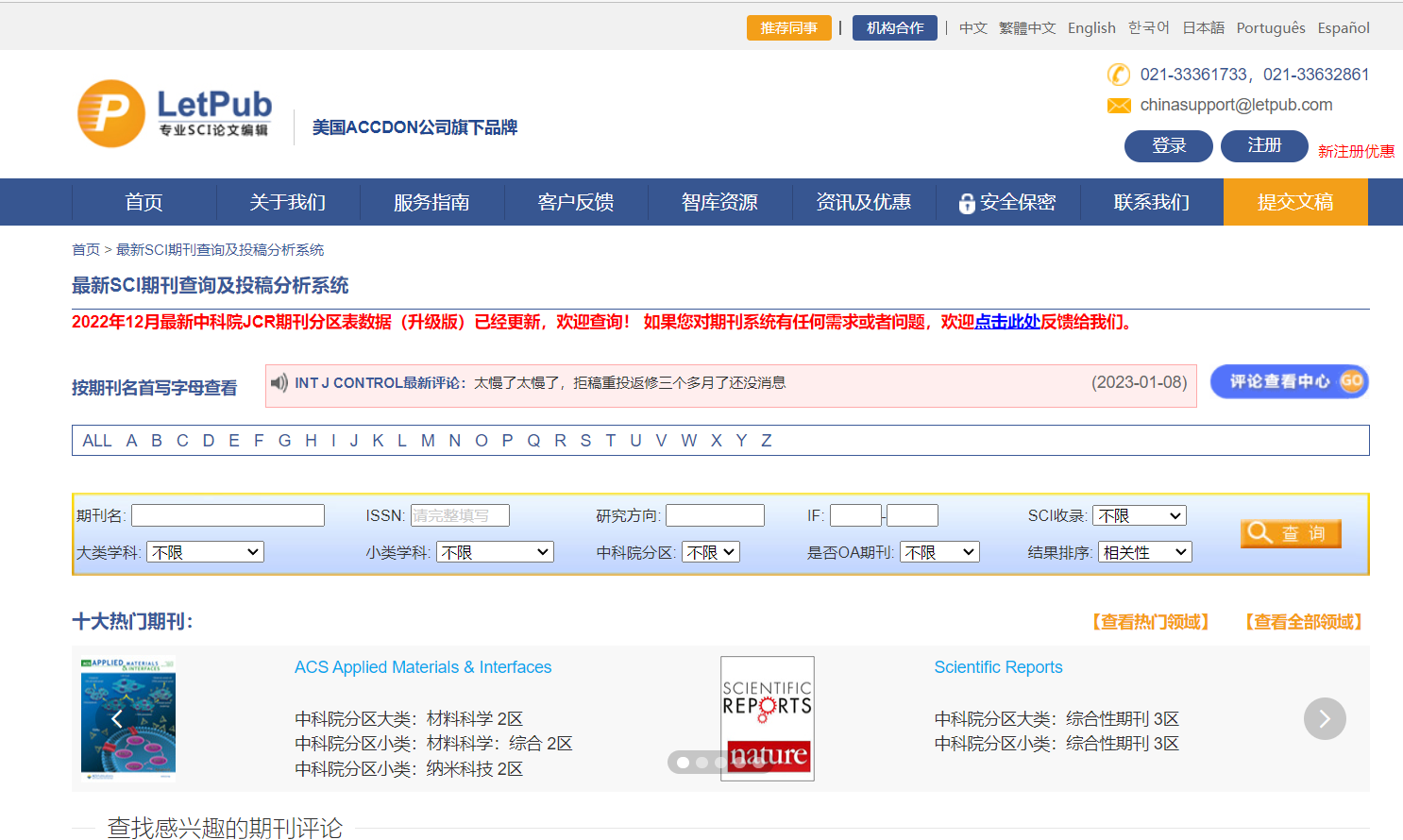Click the IF minimum input field
1403x840 pixels.
(x=855, y=515)
